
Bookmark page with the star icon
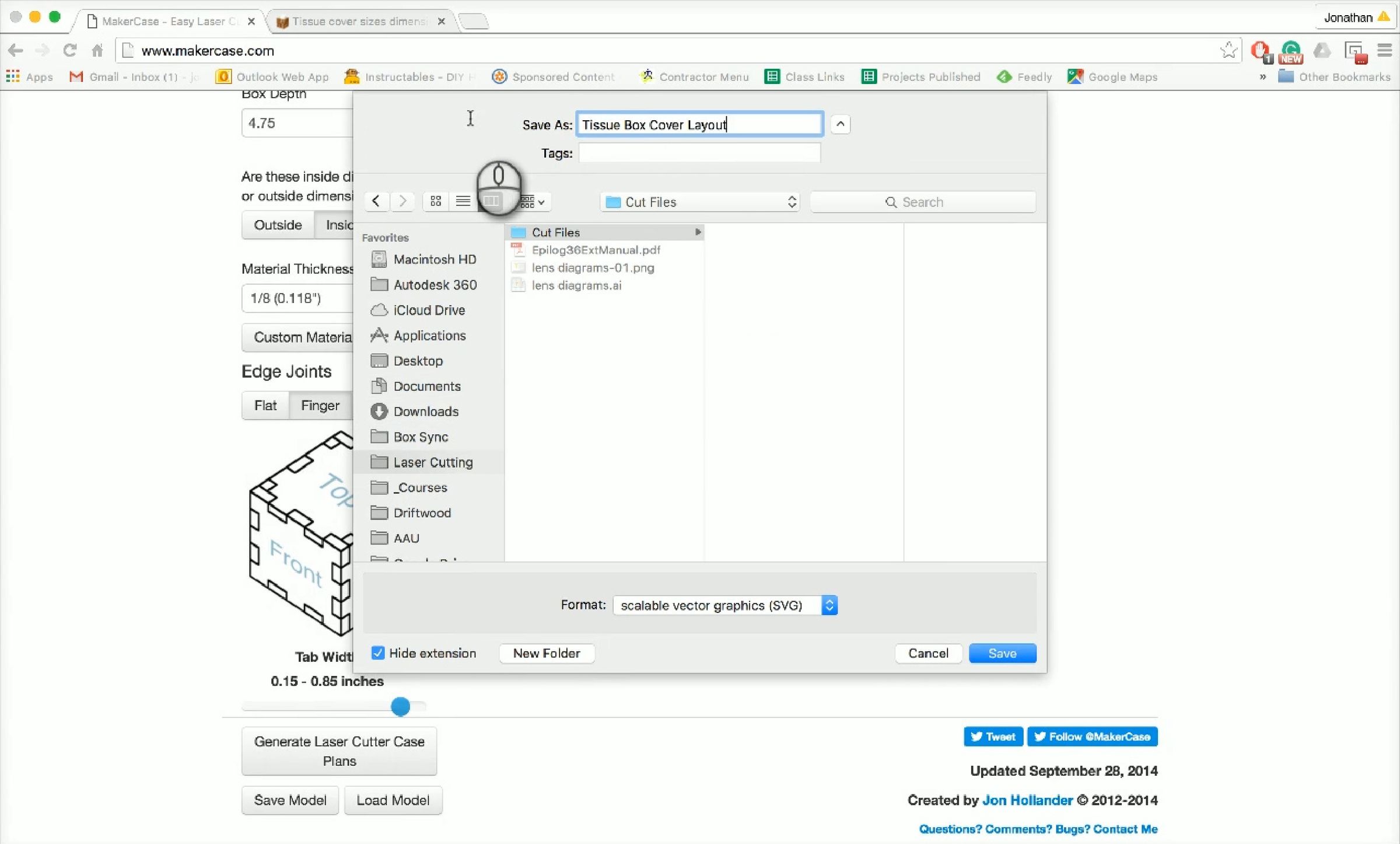tap(1228, 51)
